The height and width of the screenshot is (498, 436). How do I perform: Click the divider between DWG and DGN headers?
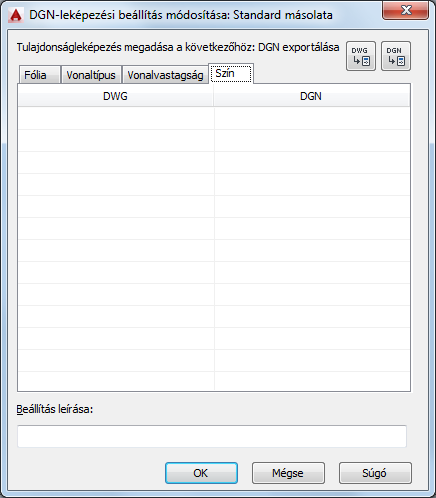(x=214, y=96)
